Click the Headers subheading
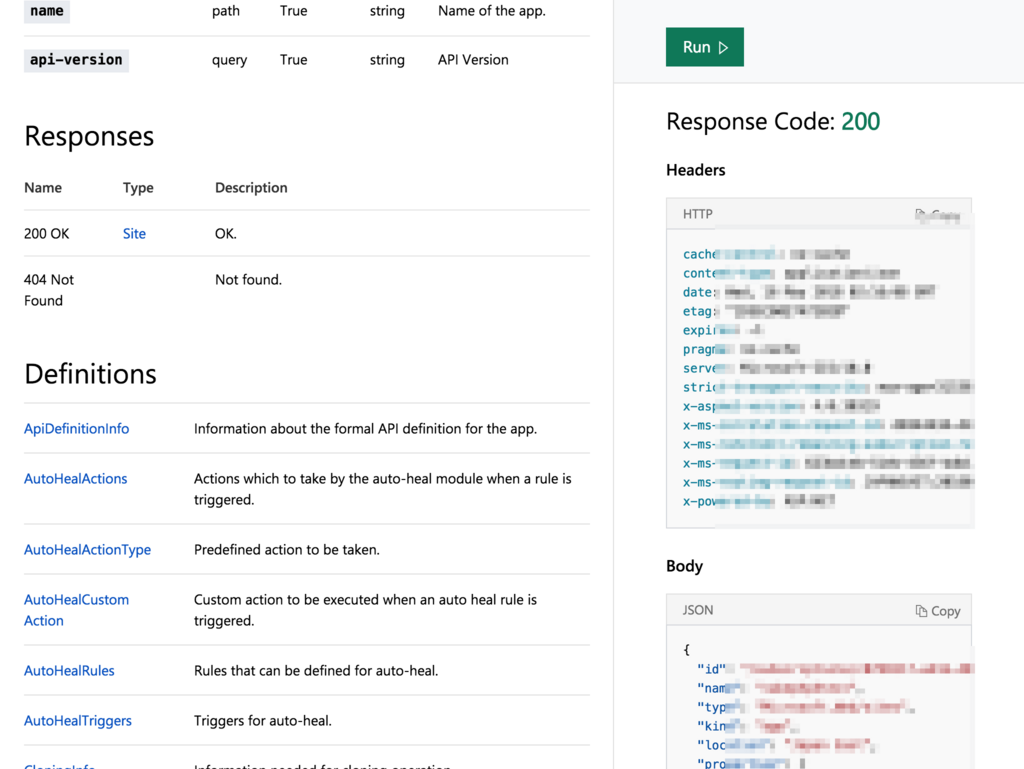Screen dimensions: 1024x769 (x=696, y=170)
